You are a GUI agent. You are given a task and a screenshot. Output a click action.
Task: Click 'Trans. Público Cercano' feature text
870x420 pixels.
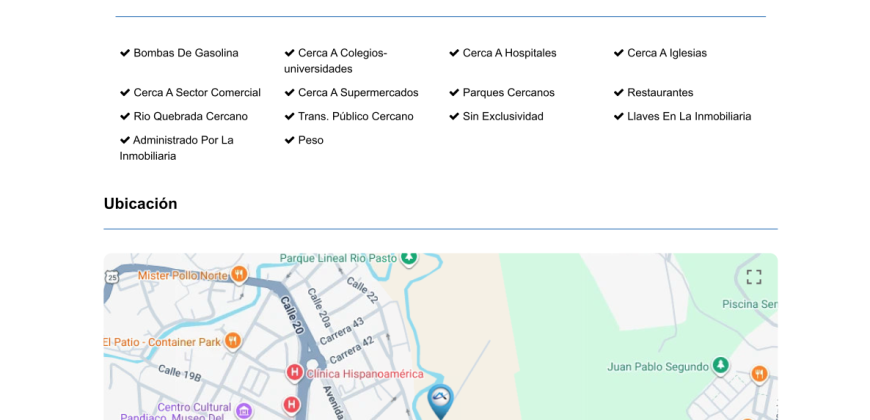[356, 117]
